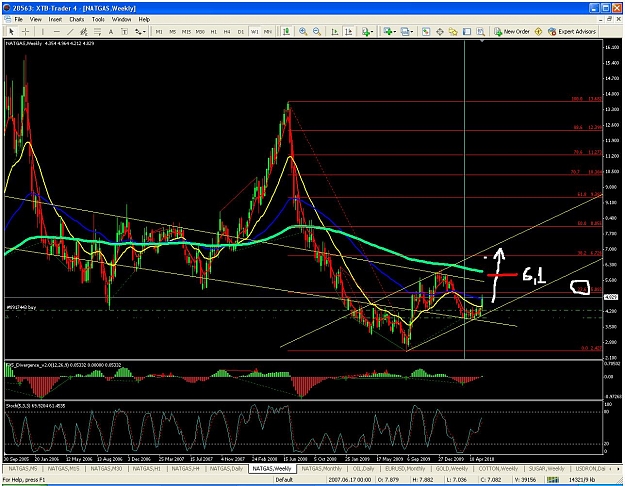The width and height of the screenshot is (625, 486).
Task: Restore down the inner chart window
Action: pyautogui.click(x=611, y=19)
